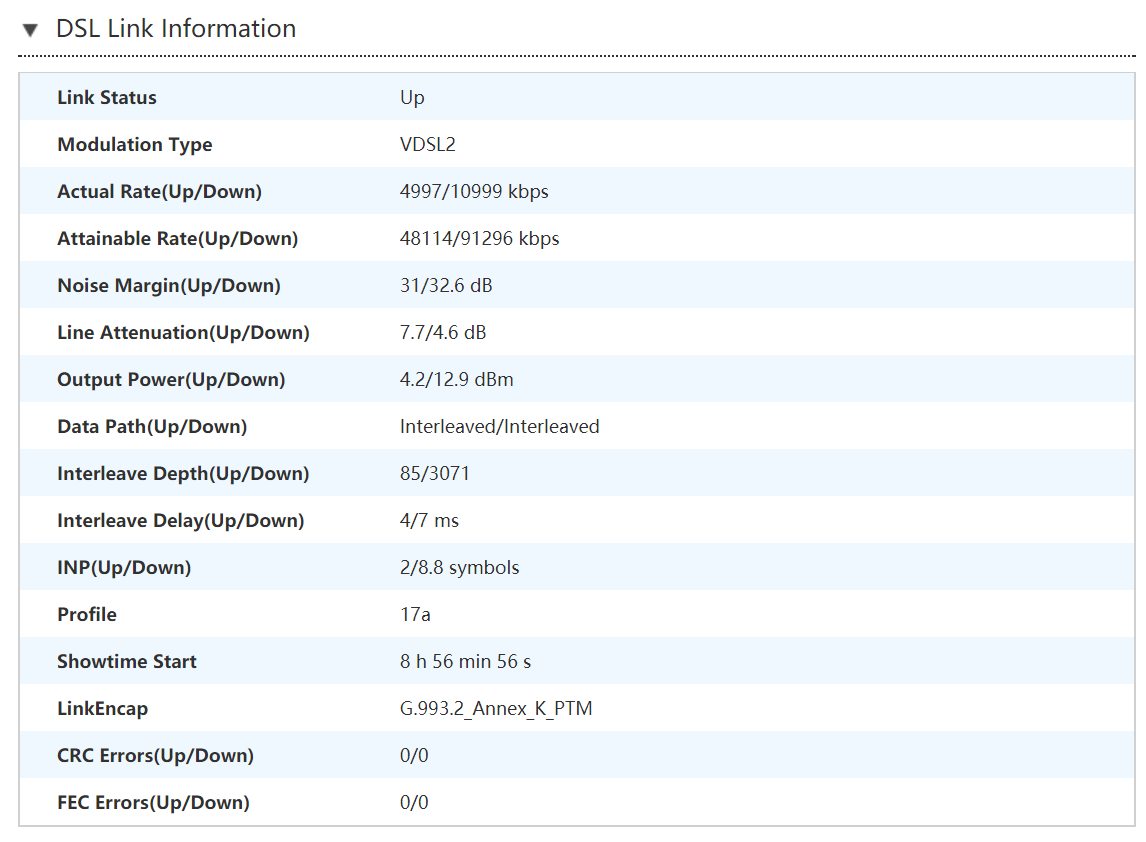The image size is (1146, 842).
Task: Click the G.993.2_Annex_K_PTM value
Action: tap(496, 708)
